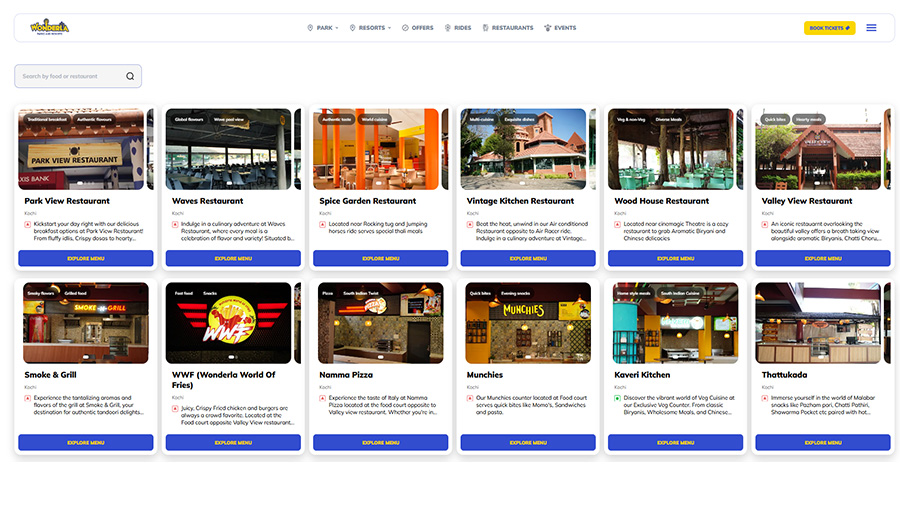900x507 pixels.
Task: Explore menu for Vintage Kitchen Restaurant
Action: pos(528,258)
